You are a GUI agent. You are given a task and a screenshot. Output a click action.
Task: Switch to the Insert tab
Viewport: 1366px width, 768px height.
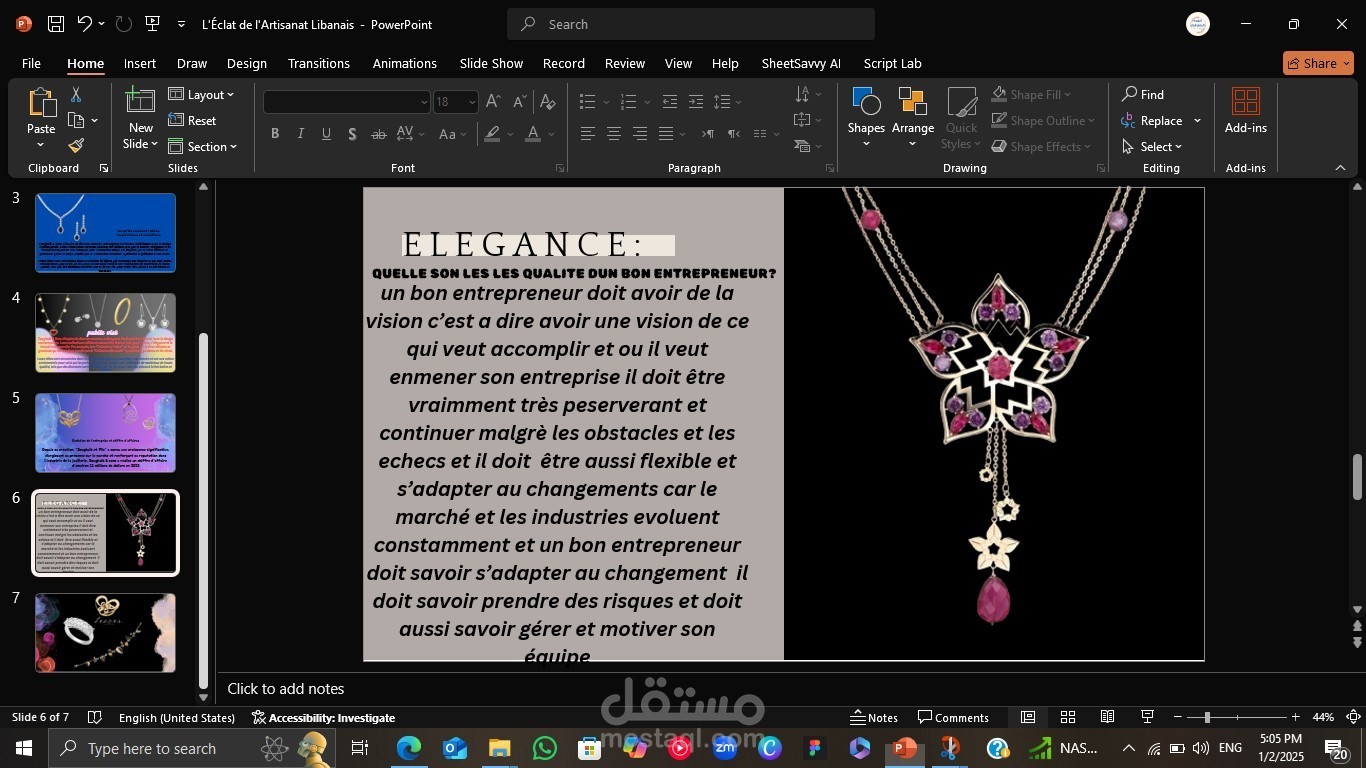pyautogui.click(x=140, y=63)
